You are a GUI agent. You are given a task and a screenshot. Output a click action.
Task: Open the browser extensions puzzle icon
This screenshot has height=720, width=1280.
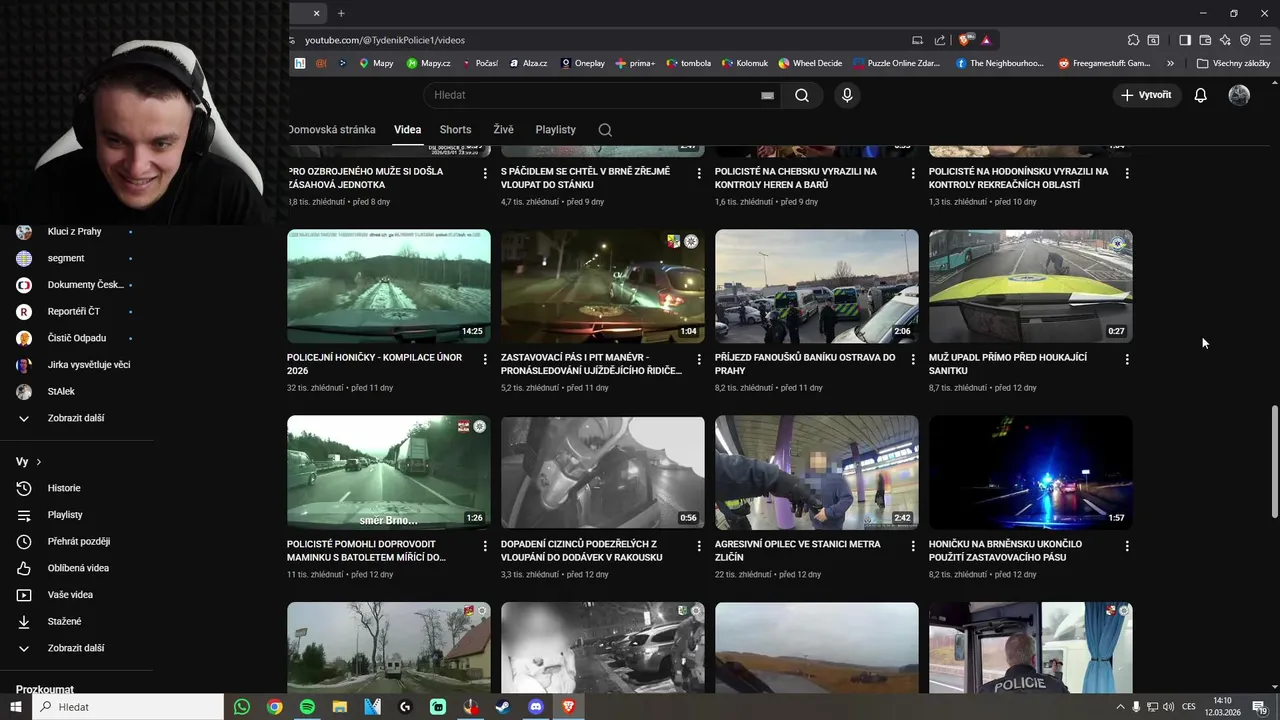pyautogui.click(x=1133, y=40)
